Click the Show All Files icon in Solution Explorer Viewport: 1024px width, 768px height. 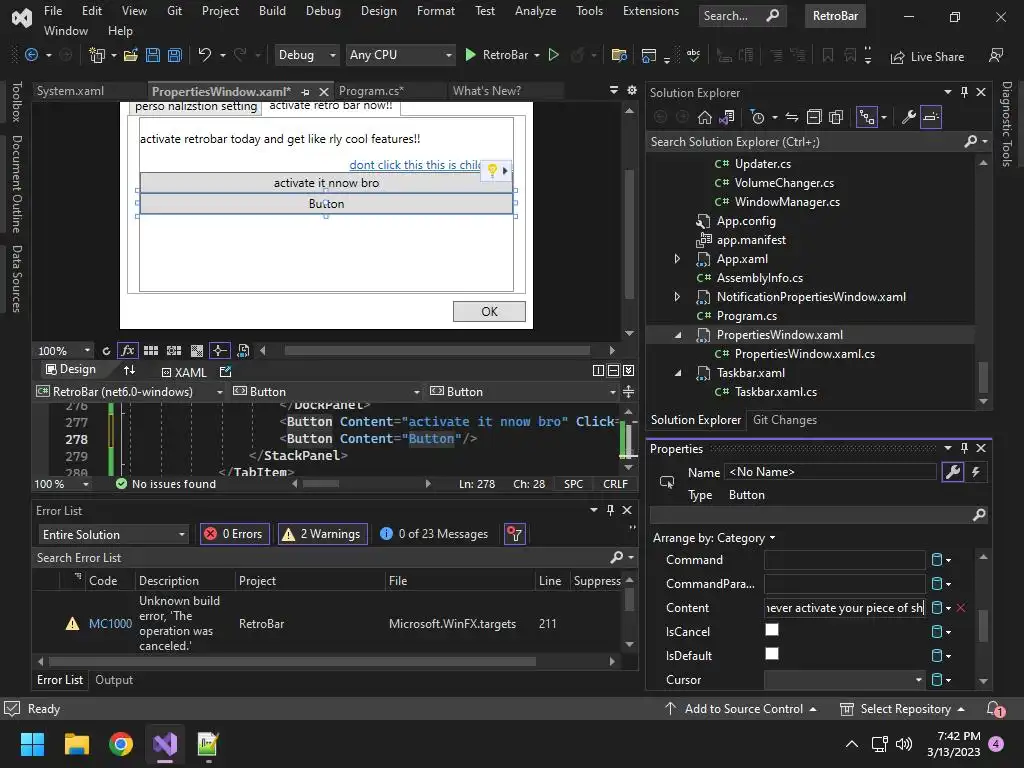tap(836, 118)
